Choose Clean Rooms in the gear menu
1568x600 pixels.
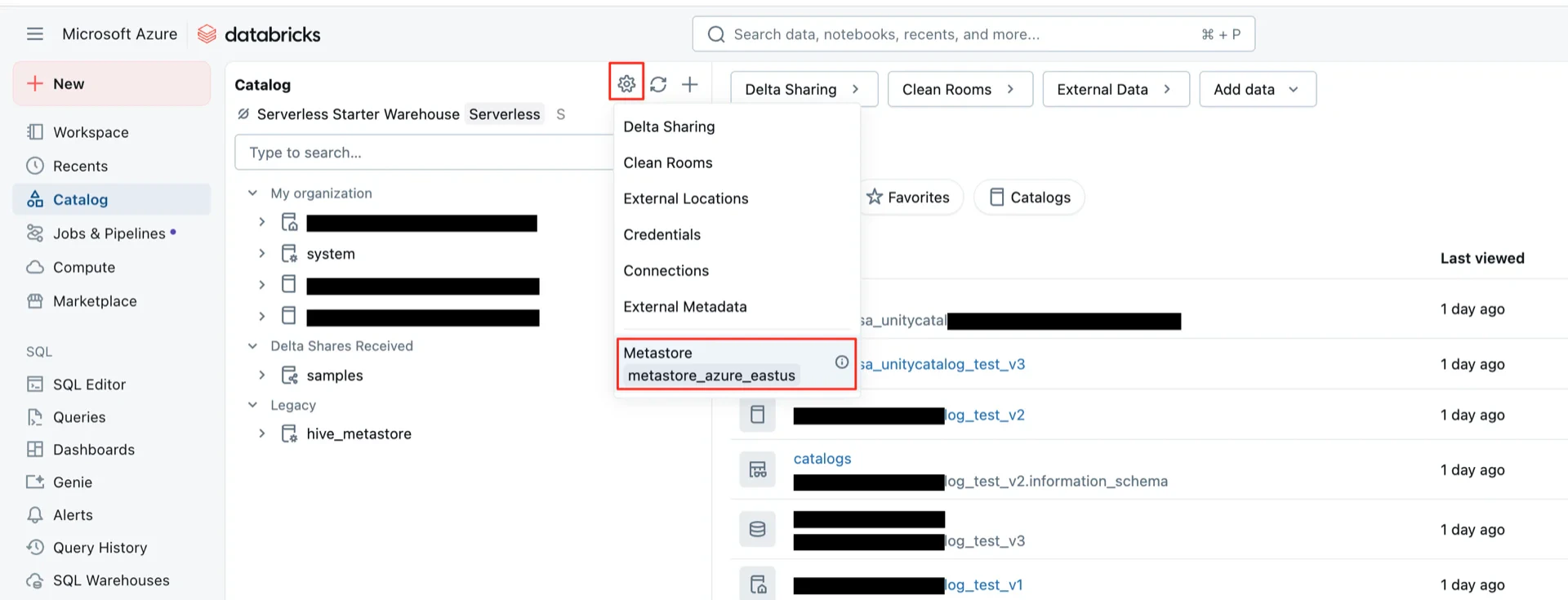tap(737, 162)
